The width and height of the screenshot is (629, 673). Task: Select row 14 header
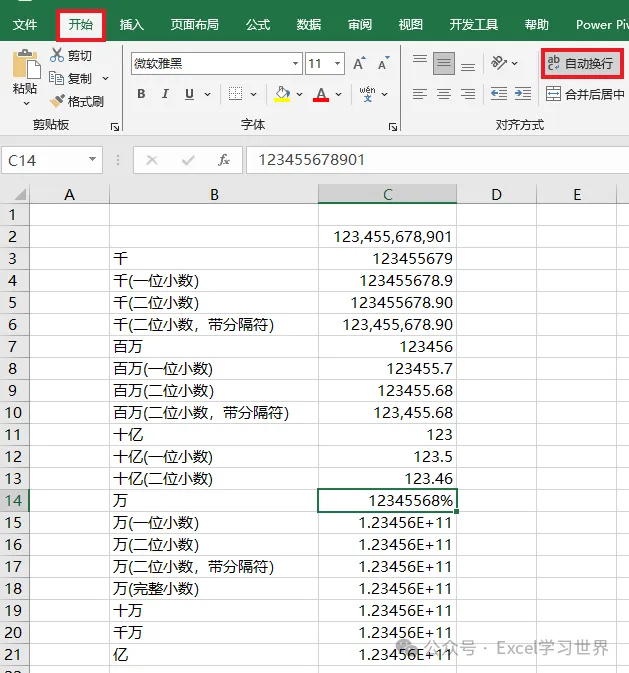click(15, 500)
